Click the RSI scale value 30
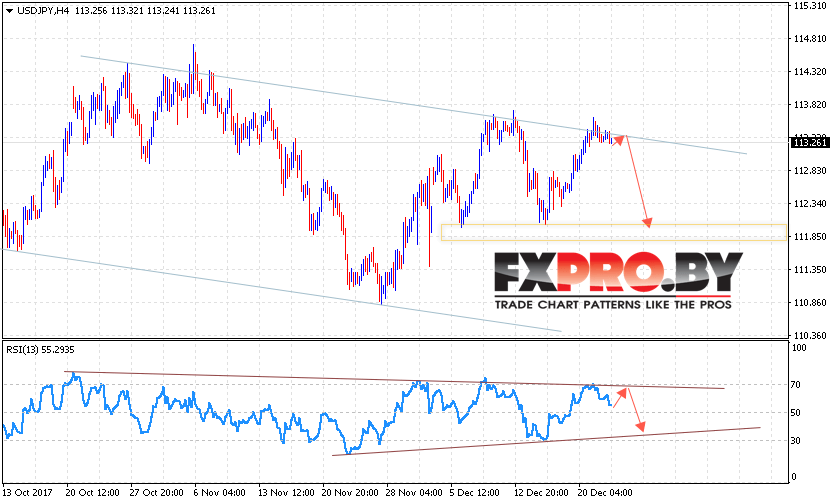Screen dimensions: 831x504 click(x=795, y=440)
